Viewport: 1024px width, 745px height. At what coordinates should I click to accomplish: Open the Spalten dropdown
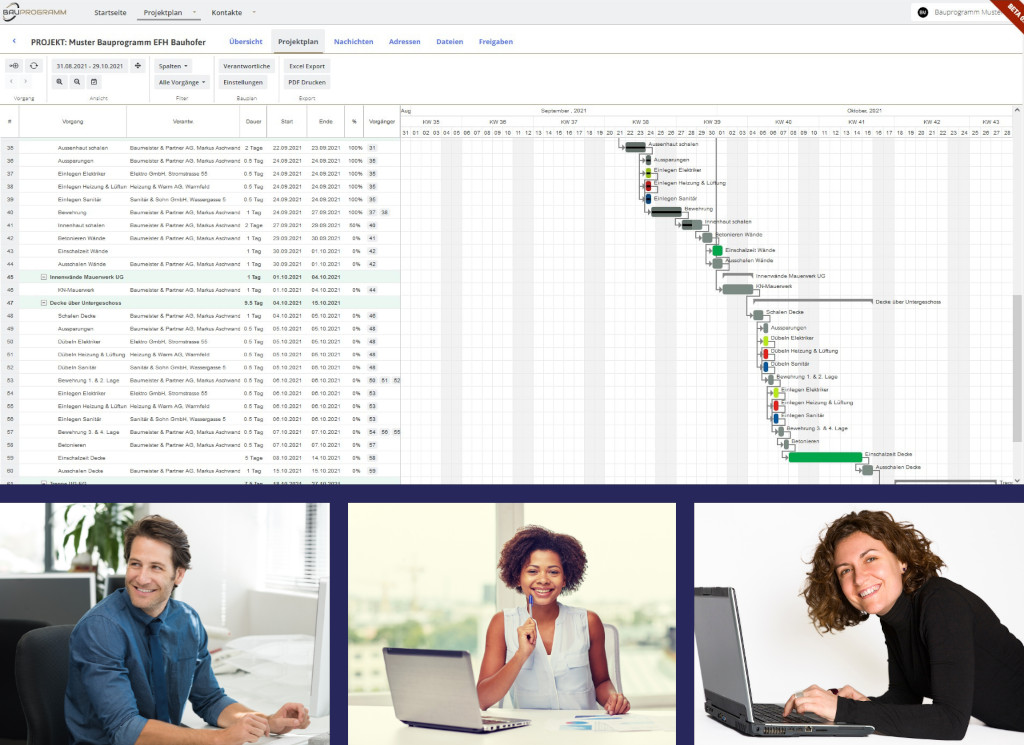click(173, 66)
